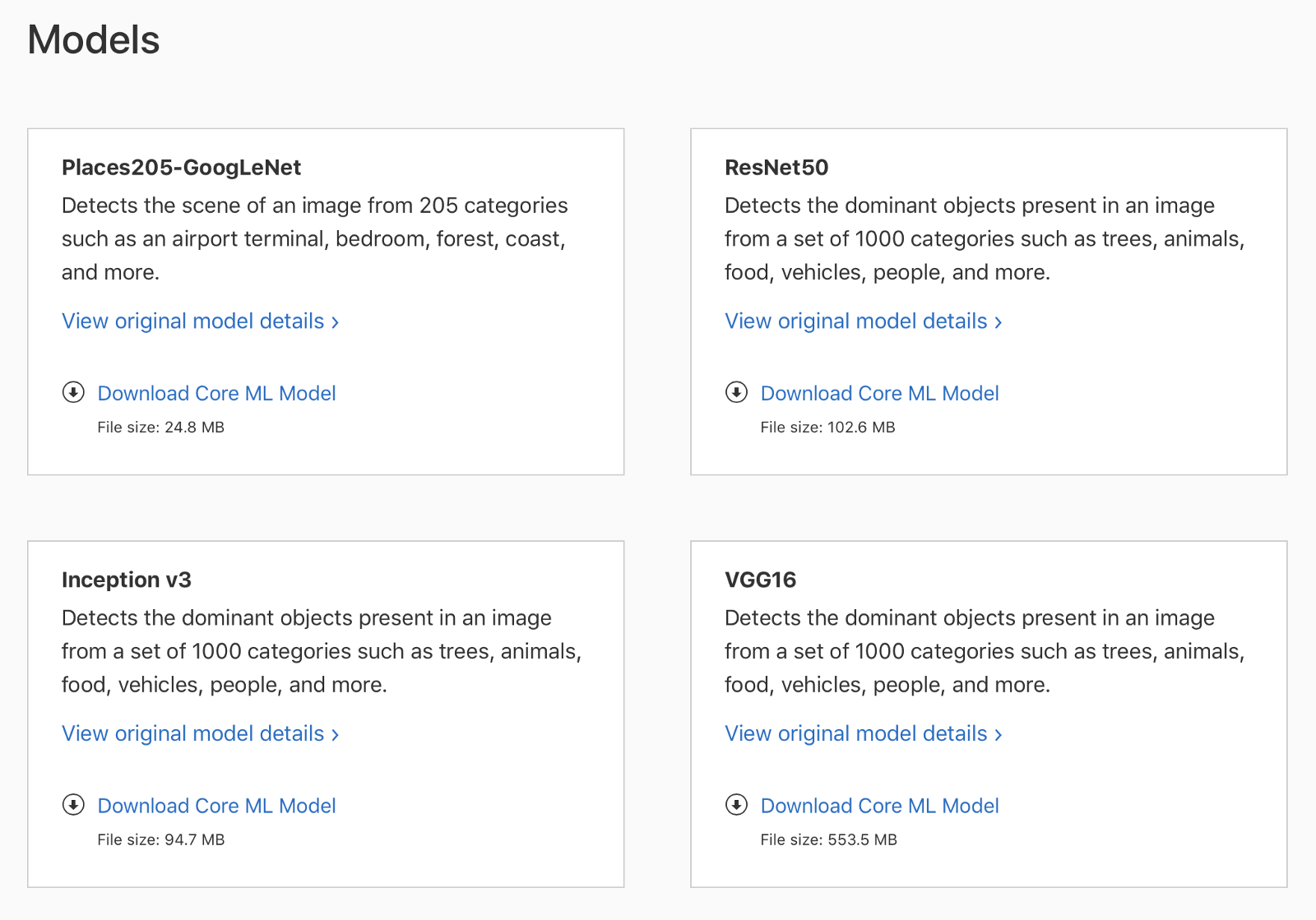Select the ResNet50 heading text
1316x920 pixels.
coord(776,168)
